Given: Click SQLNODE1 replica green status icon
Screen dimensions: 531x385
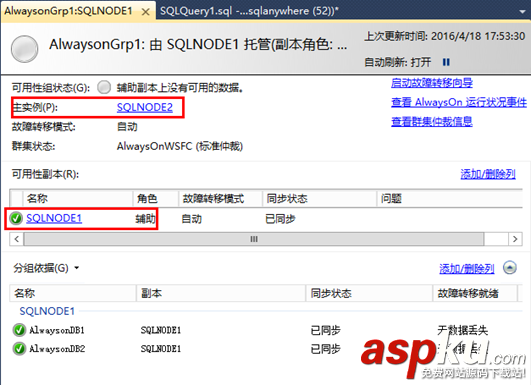Looking at the screenshot, I should pyautogui.click(x=16, y=218).
